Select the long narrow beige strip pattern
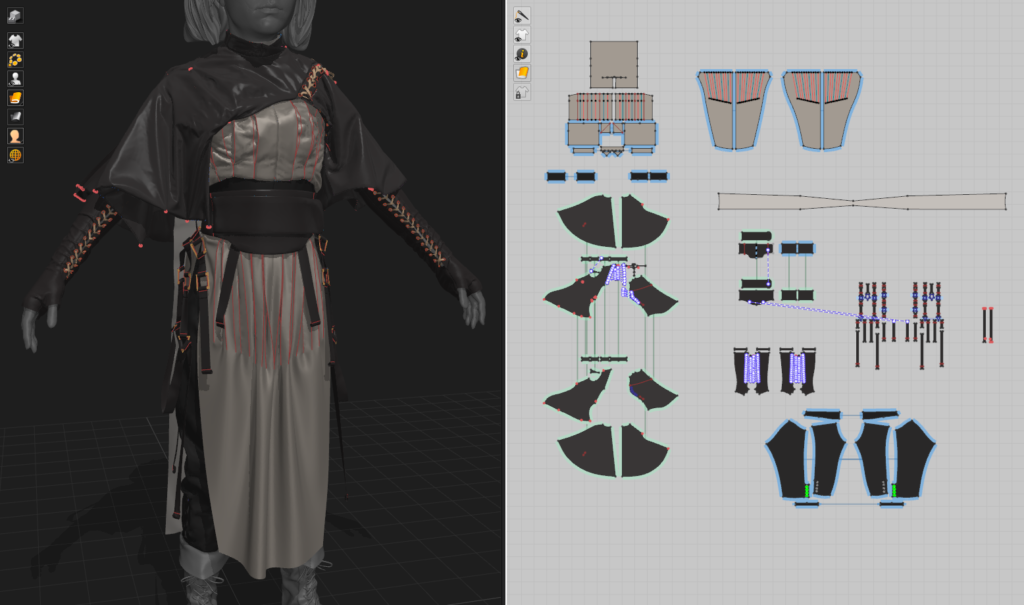This screenshot has width=1024, height=605. (862, 201)
